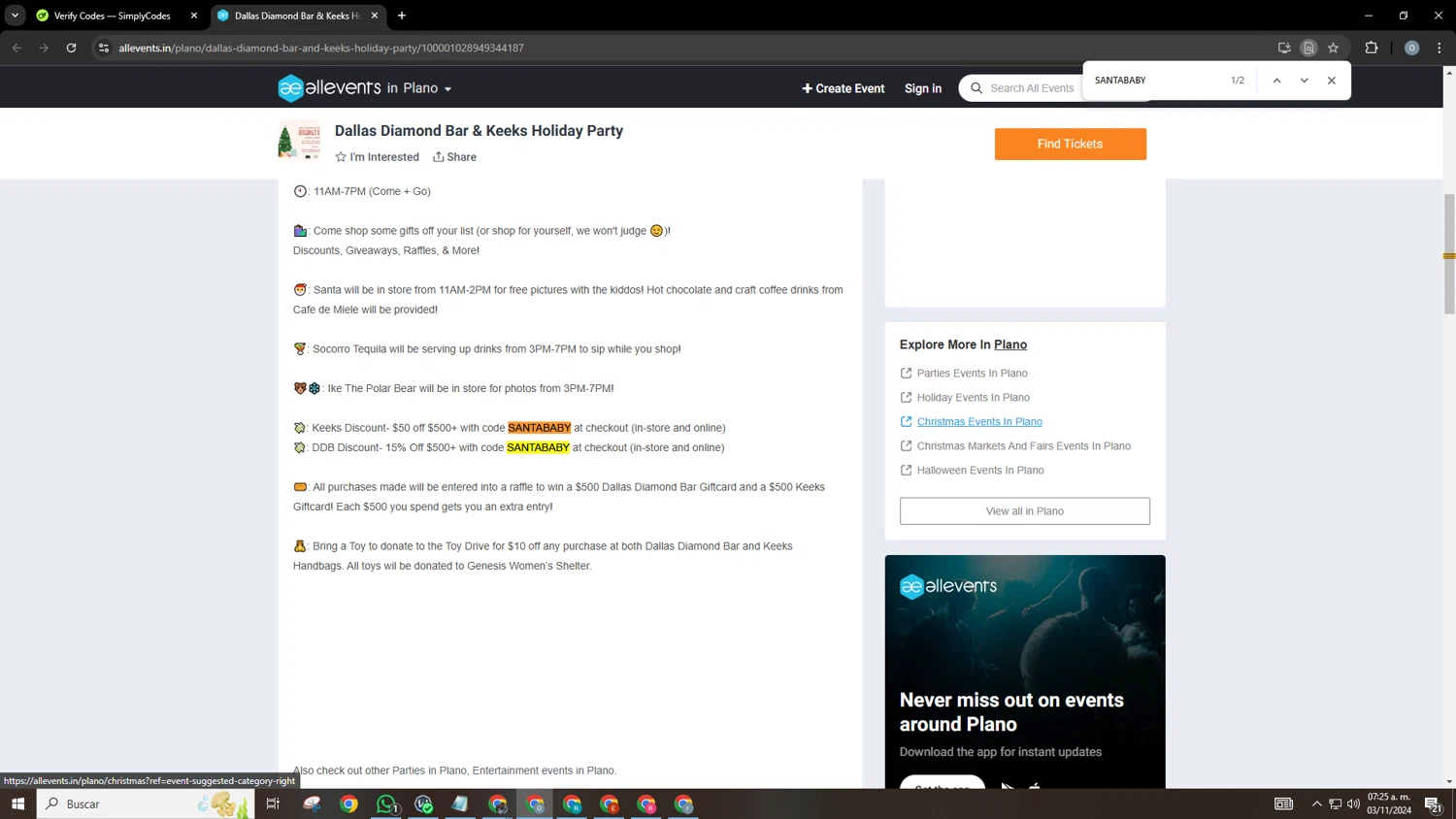Click the network icon in tray

[x=1335, y=803]
